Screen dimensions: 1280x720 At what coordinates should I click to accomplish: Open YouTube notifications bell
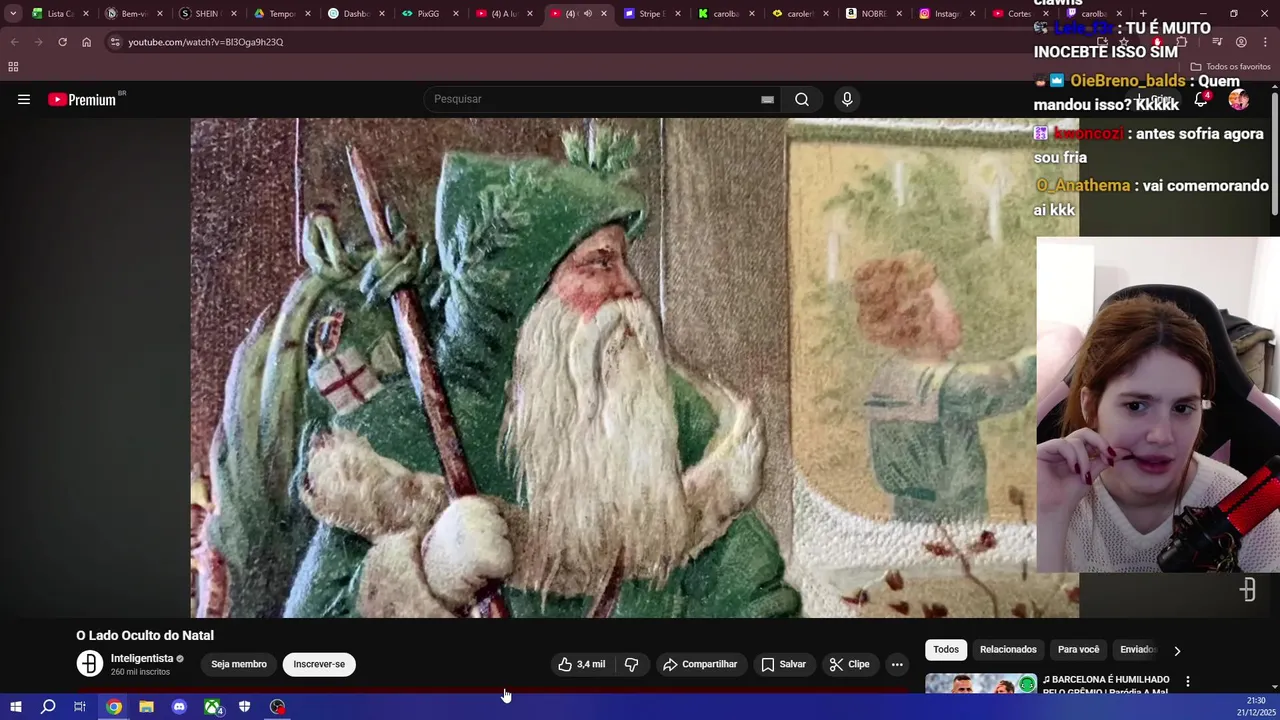click(x=1201, y=99)
